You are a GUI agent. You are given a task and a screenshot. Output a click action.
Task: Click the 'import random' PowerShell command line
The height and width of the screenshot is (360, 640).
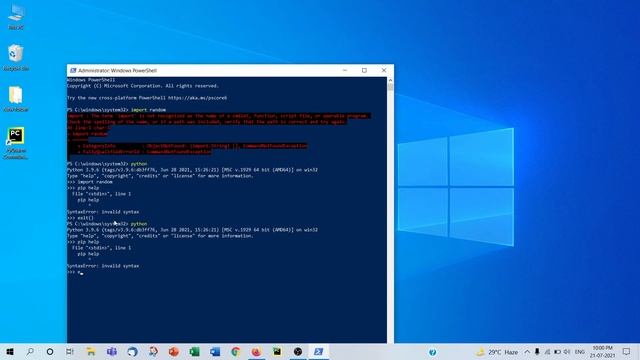click(116, 110)
